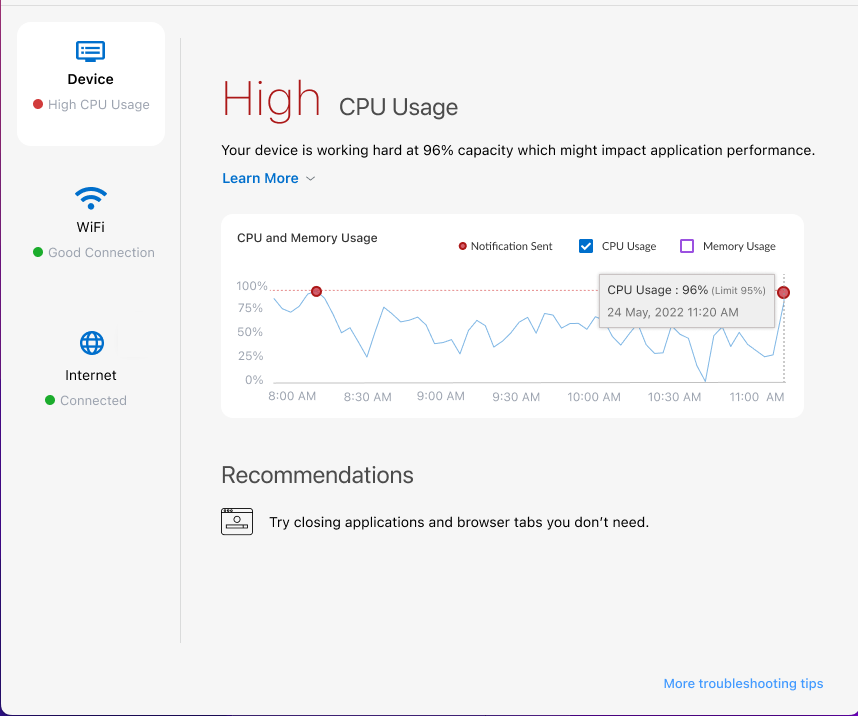This screenshot has width=858, height=716.
Task: Click the green Good Connection status dot
Action: [x=38, y=253]
